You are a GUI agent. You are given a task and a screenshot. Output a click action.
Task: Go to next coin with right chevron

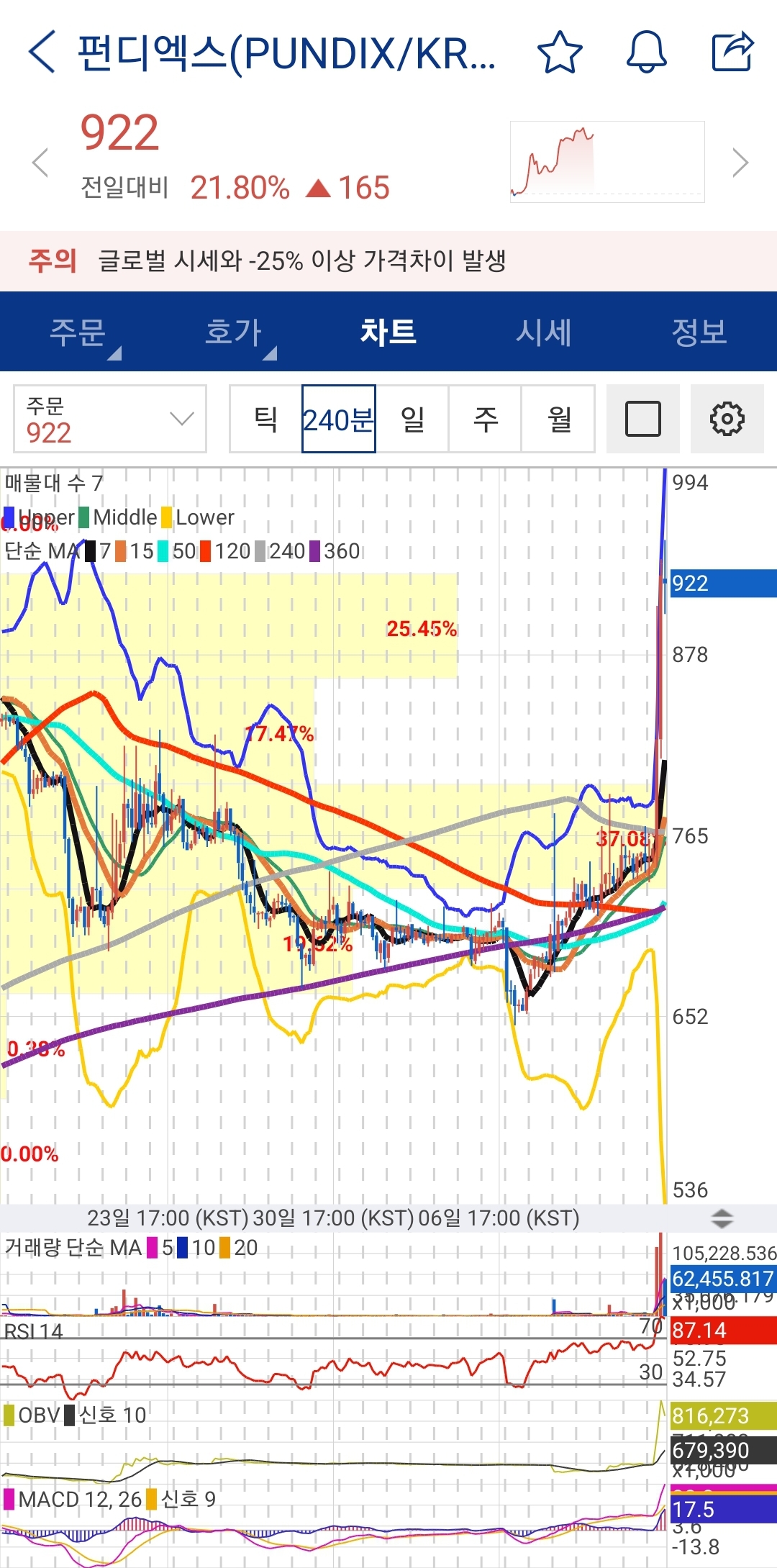coord(740,163)
